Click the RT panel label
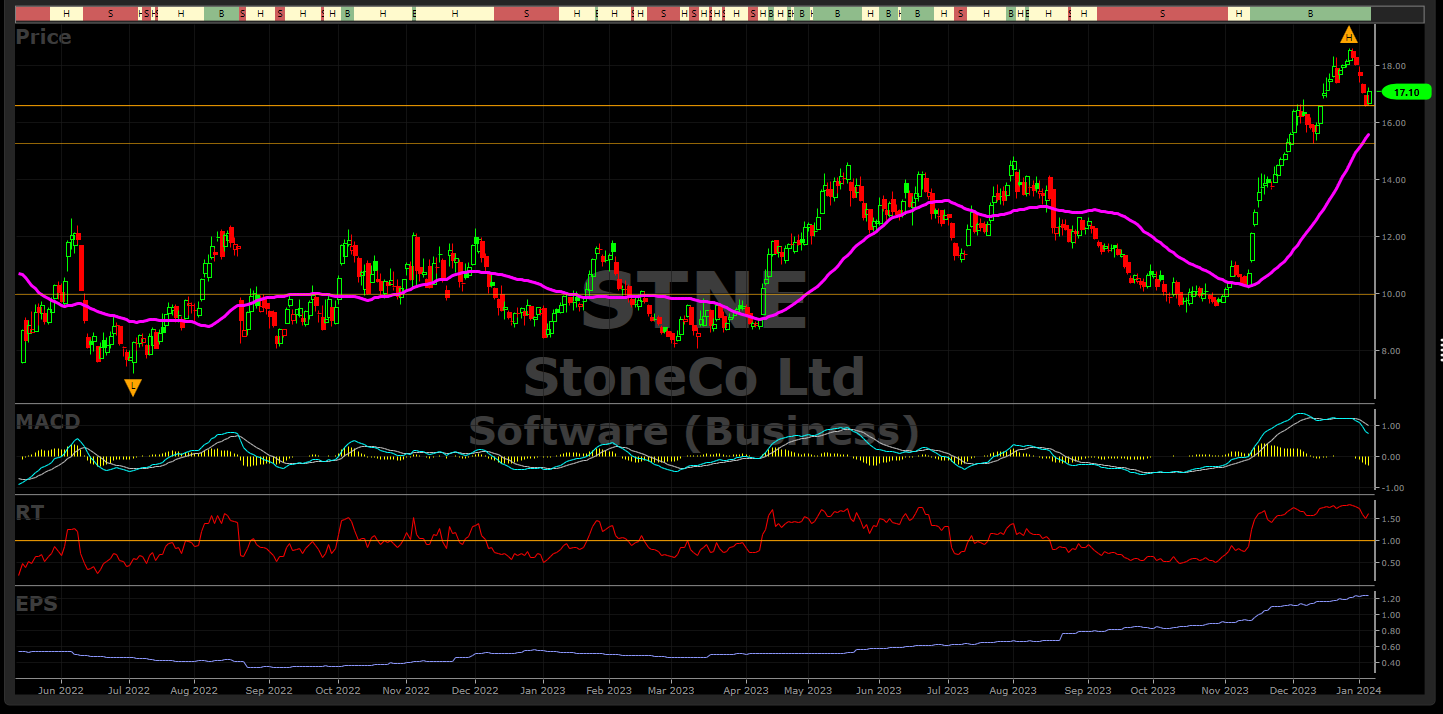The height and width of the screenshot is (714, 1443). pyautogui.click(x=30, y=512)
